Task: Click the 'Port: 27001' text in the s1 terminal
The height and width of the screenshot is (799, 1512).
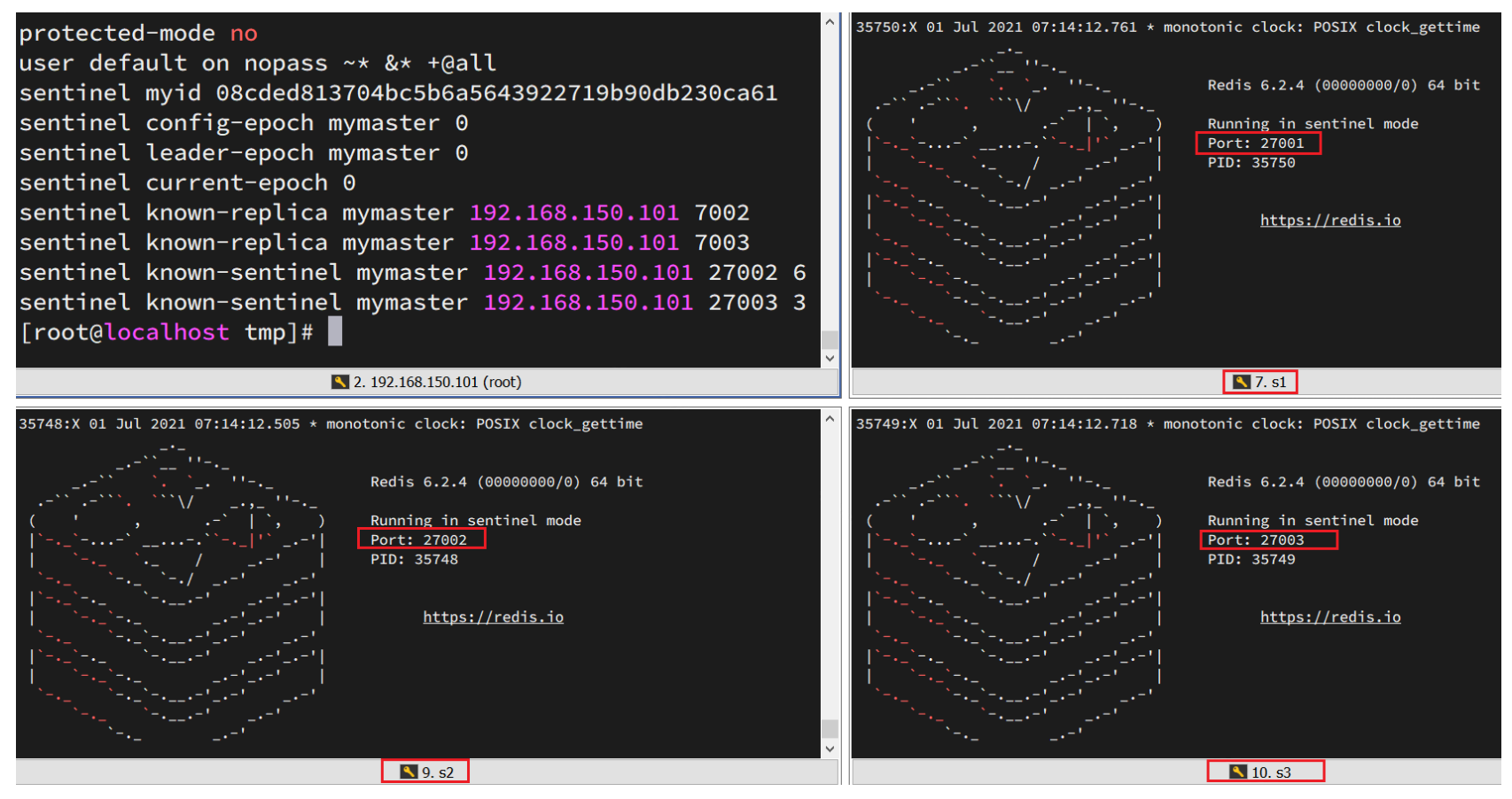Action: (1255, 144)
